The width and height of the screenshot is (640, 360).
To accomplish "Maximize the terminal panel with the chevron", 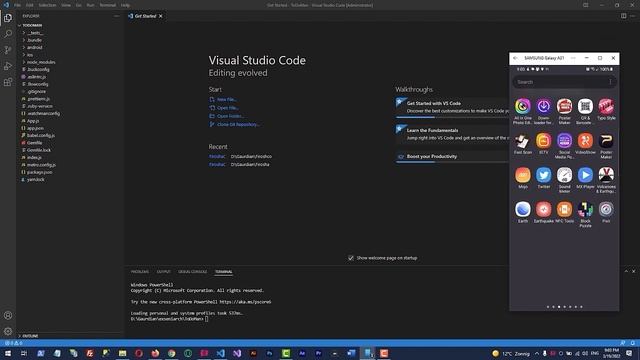I will click(626, 271).
